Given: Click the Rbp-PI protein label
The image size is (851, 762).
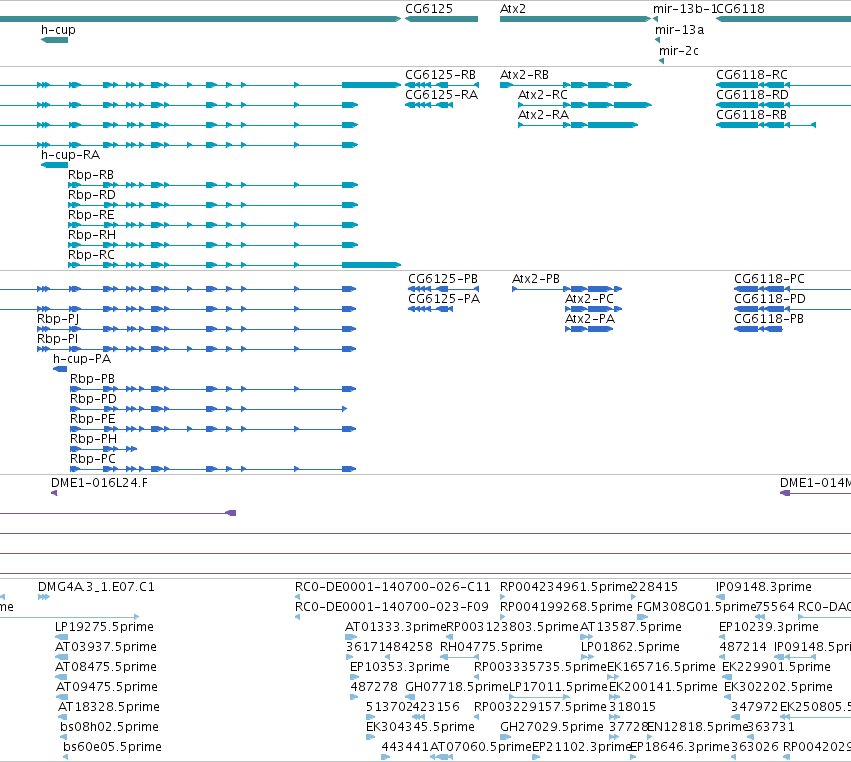Looking at the screenshot, I should pyautogui.click(x=58, y=339).
